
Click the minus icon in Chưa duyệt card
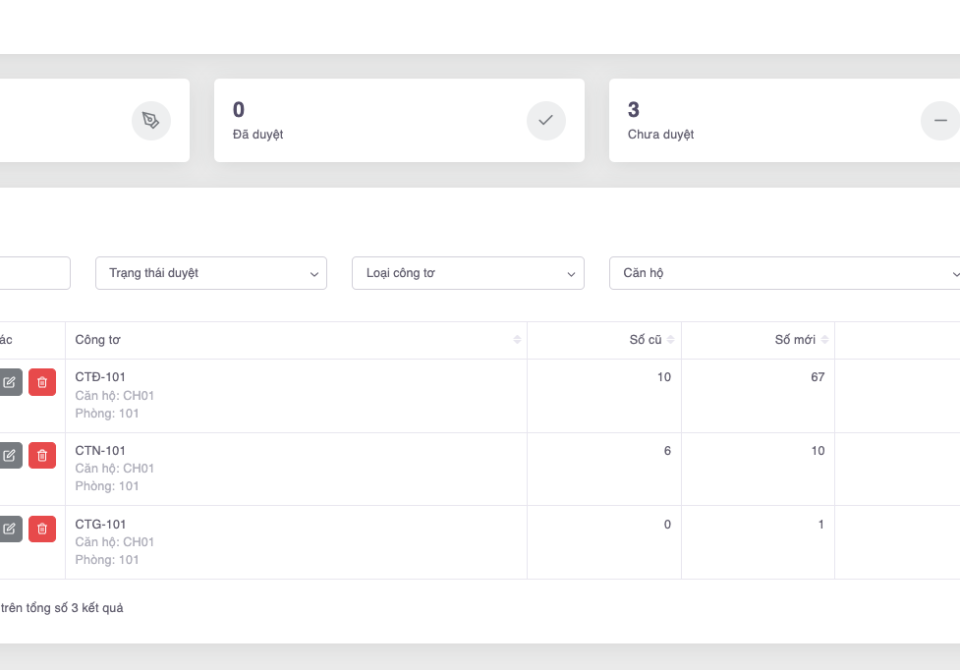click(939, 121)
